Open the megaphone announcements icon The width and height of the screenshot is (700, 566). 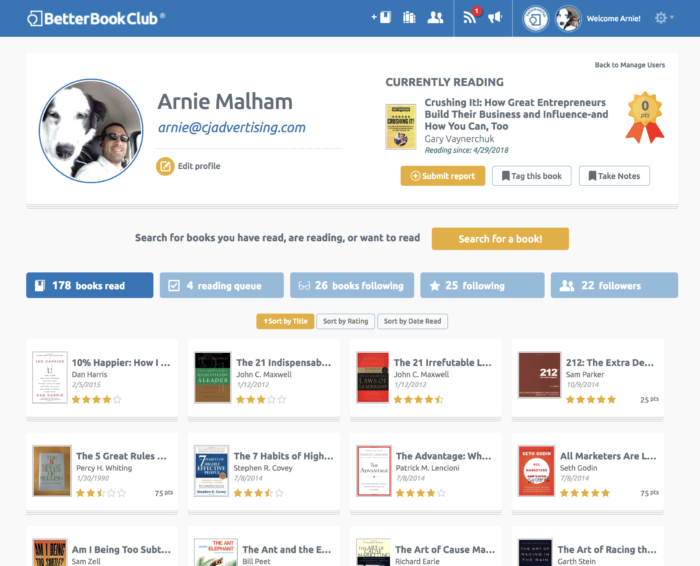pyautogui.click(x=495, y=17)
